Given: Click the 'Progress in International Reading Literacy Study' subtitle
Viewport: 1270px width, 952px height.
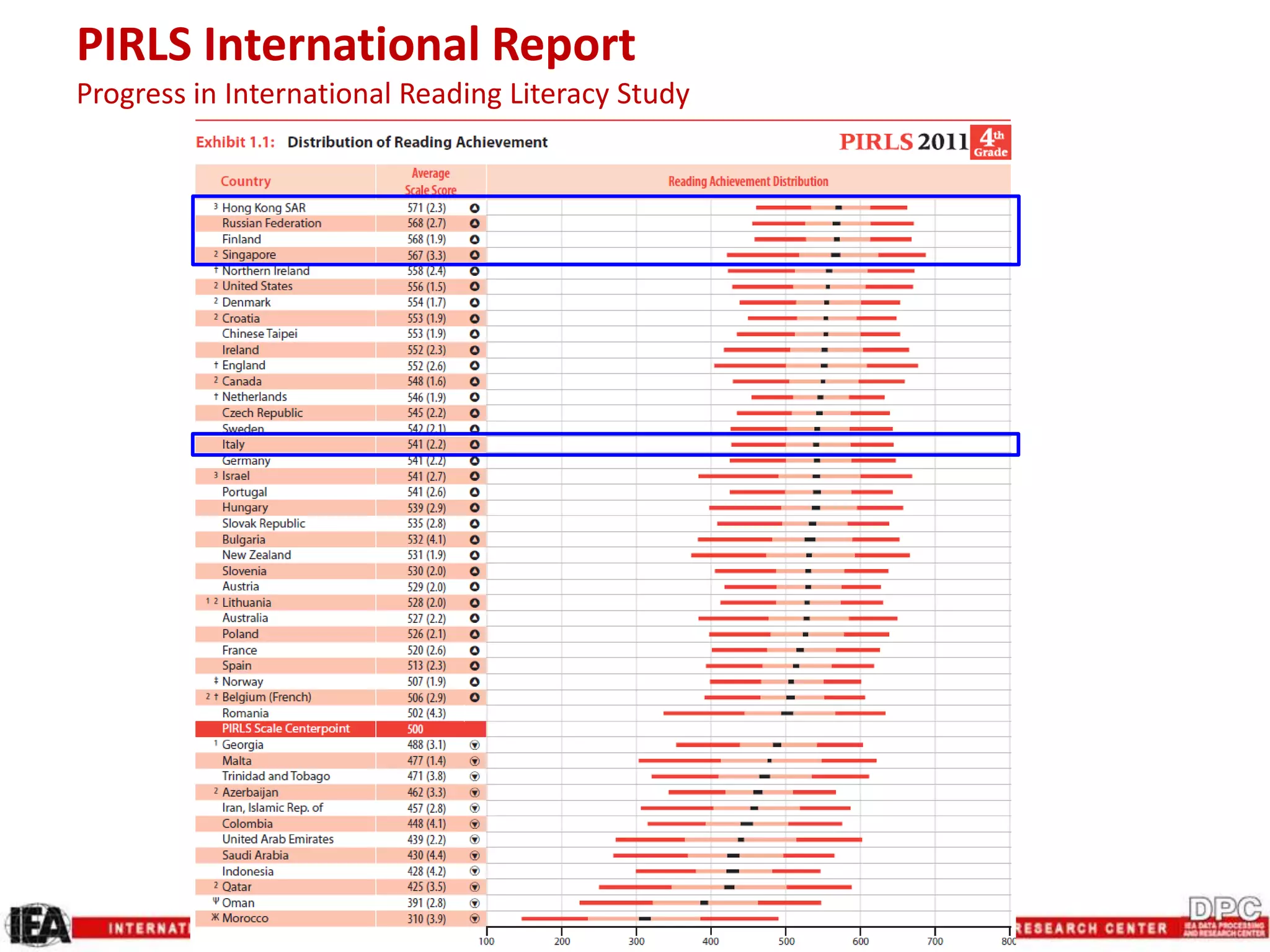Looking at the screenshot, I should 383,94.
